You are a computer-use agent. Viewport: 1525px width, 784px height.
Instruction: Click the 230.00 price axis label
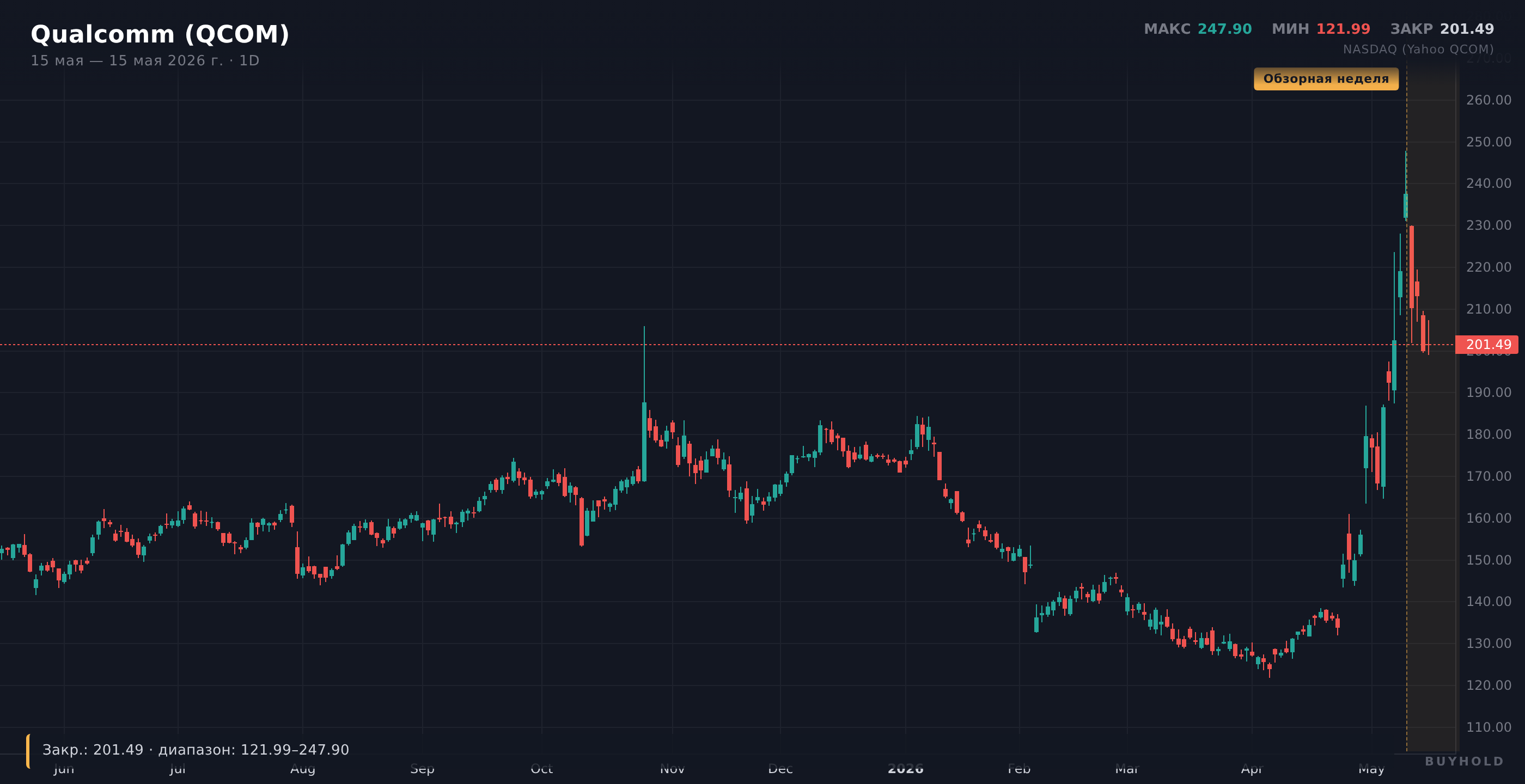tap(1489, 225)
